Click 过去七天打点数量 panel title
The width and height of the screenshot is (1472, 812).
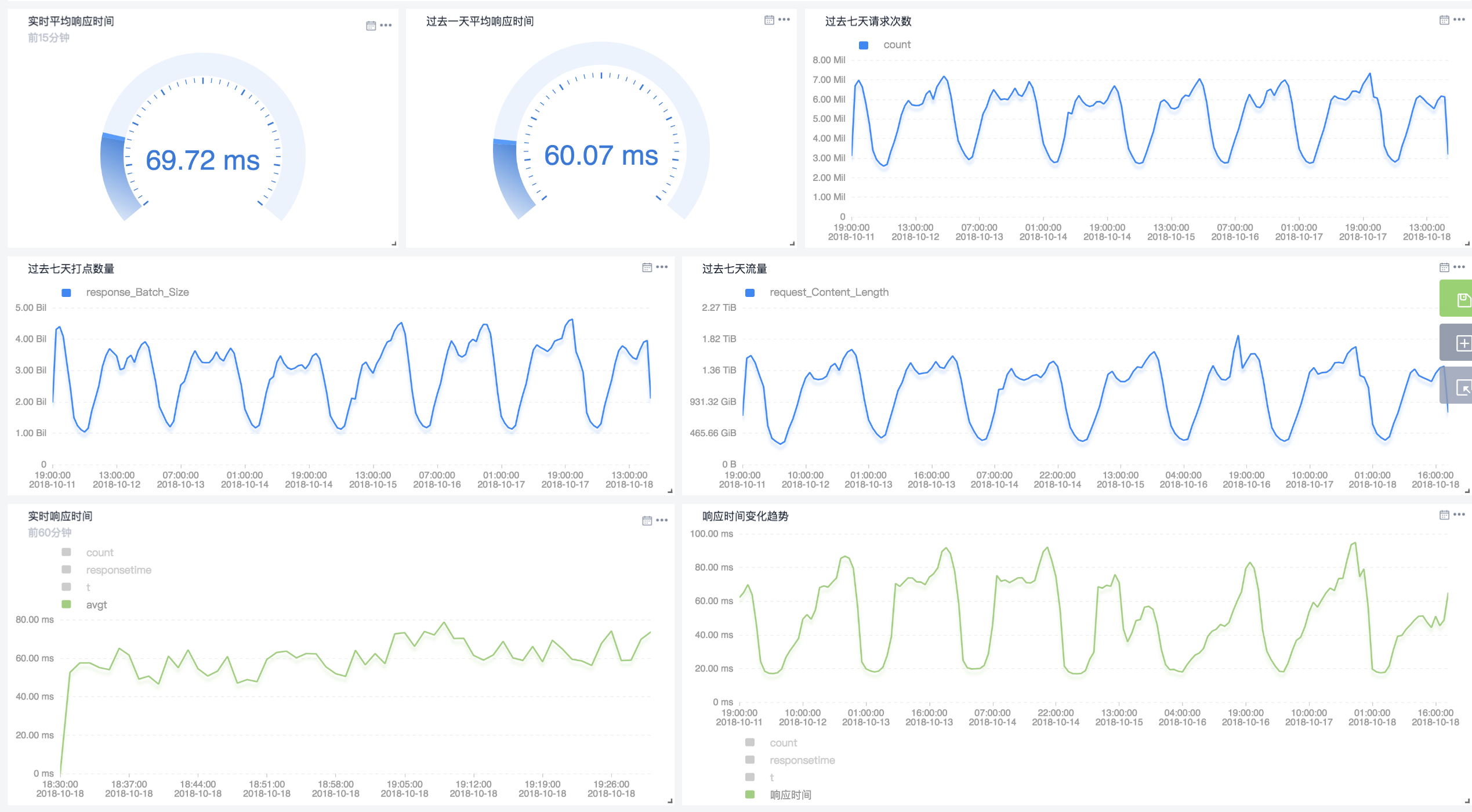tap(71, 269)
